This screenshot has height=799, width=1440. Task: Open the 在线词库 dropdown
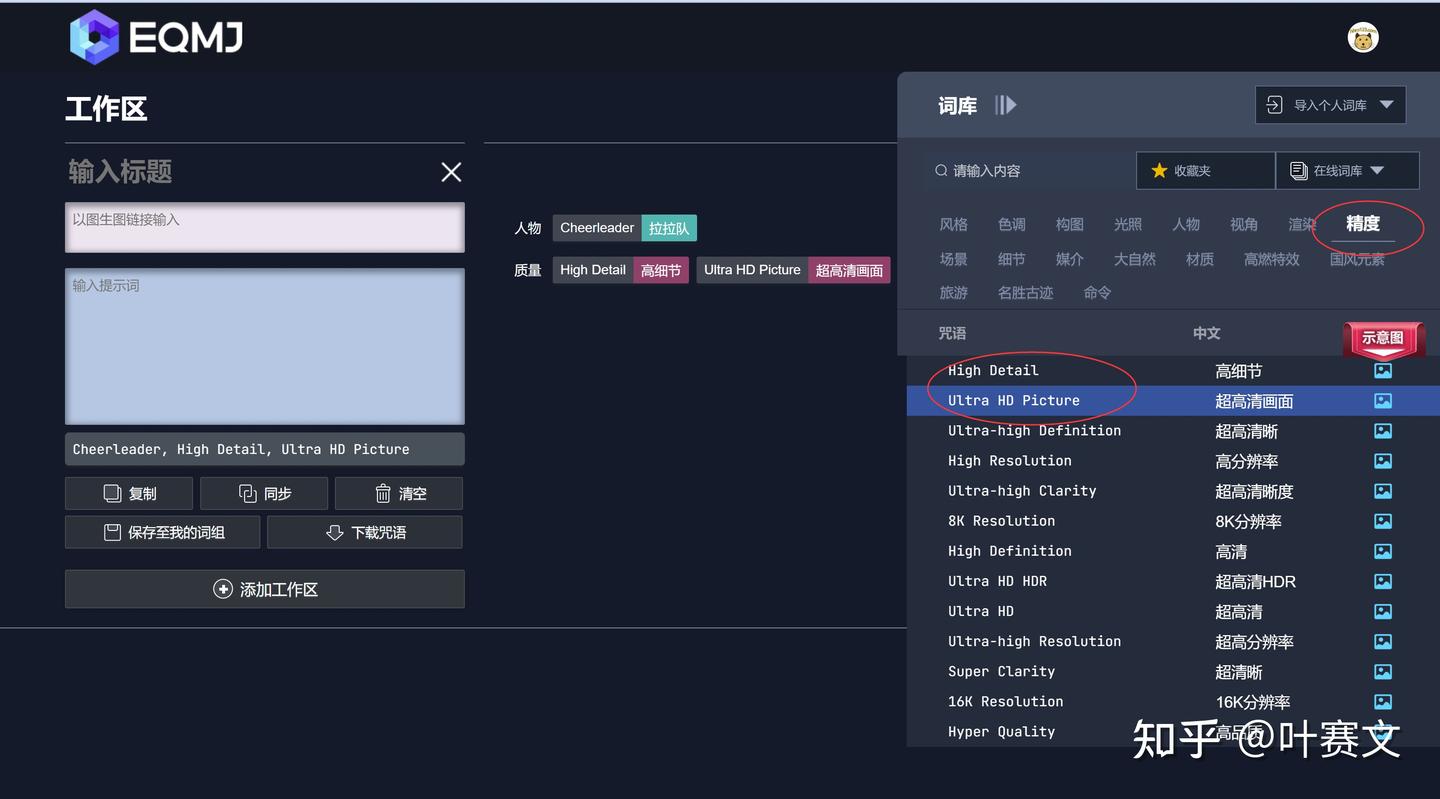pyautogui.click(x=1347, y=171)
